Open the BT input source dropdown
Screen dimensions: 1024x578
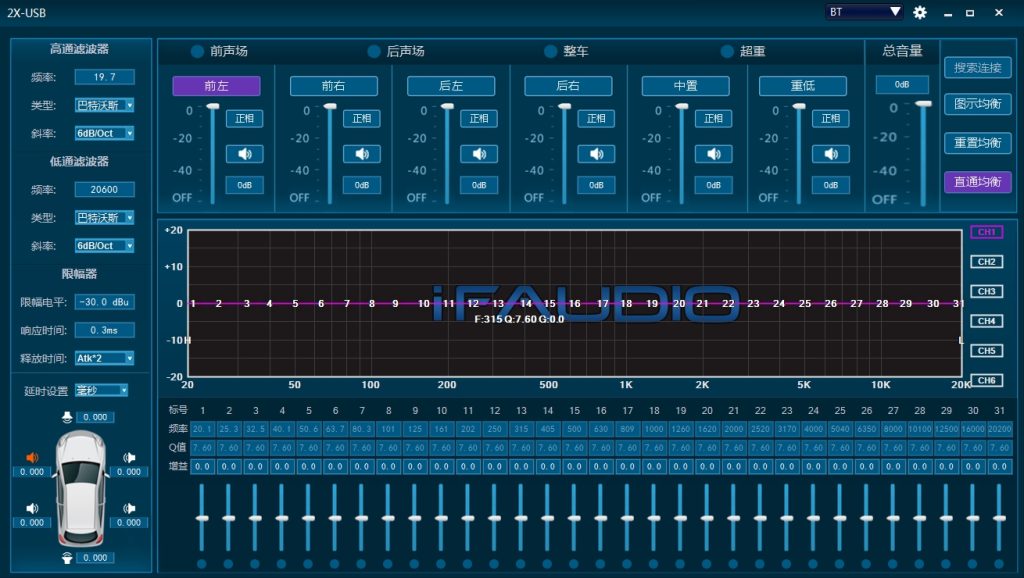(x=864, y=12)
